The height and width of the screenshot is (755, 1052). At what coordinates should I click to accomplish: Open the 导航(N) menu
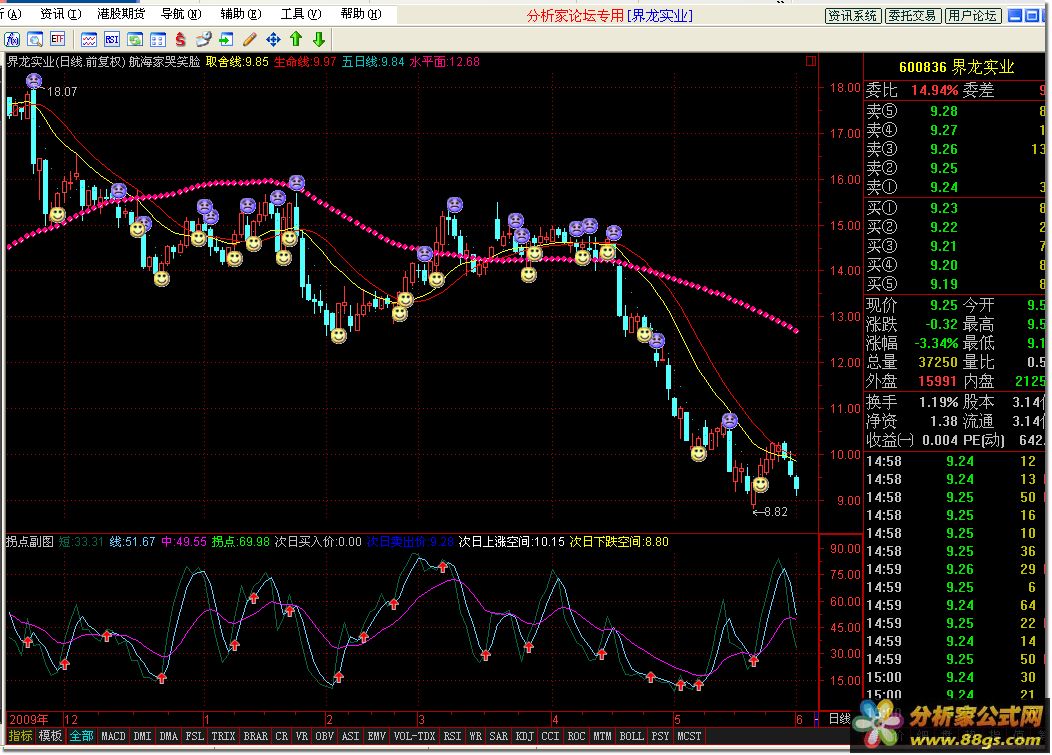(181, 14)
